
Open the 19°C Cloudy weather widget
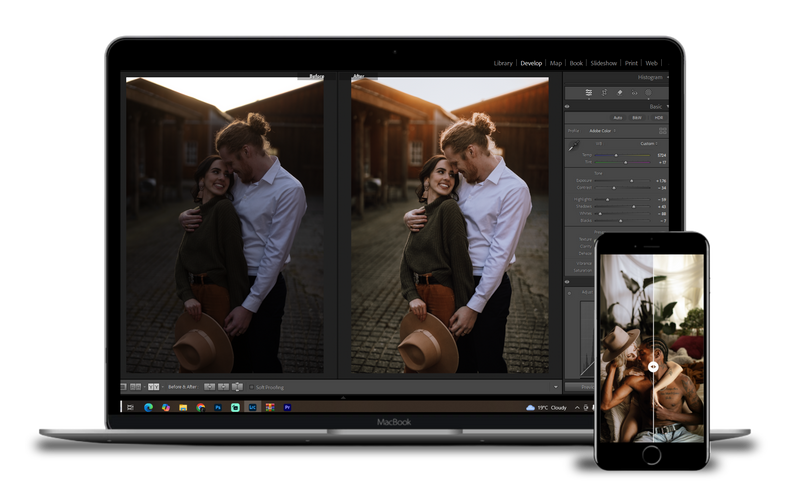pos(546,408)
